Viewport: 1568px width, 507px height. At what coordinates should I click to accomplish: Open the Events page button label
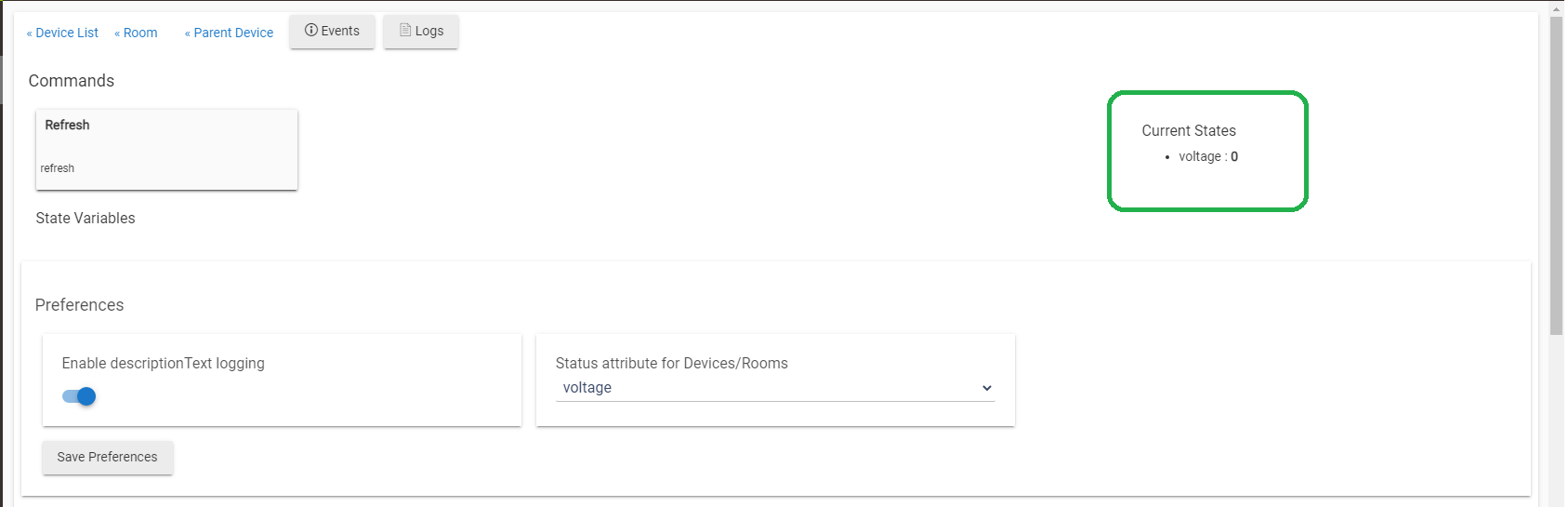click(x=340, y=31)
